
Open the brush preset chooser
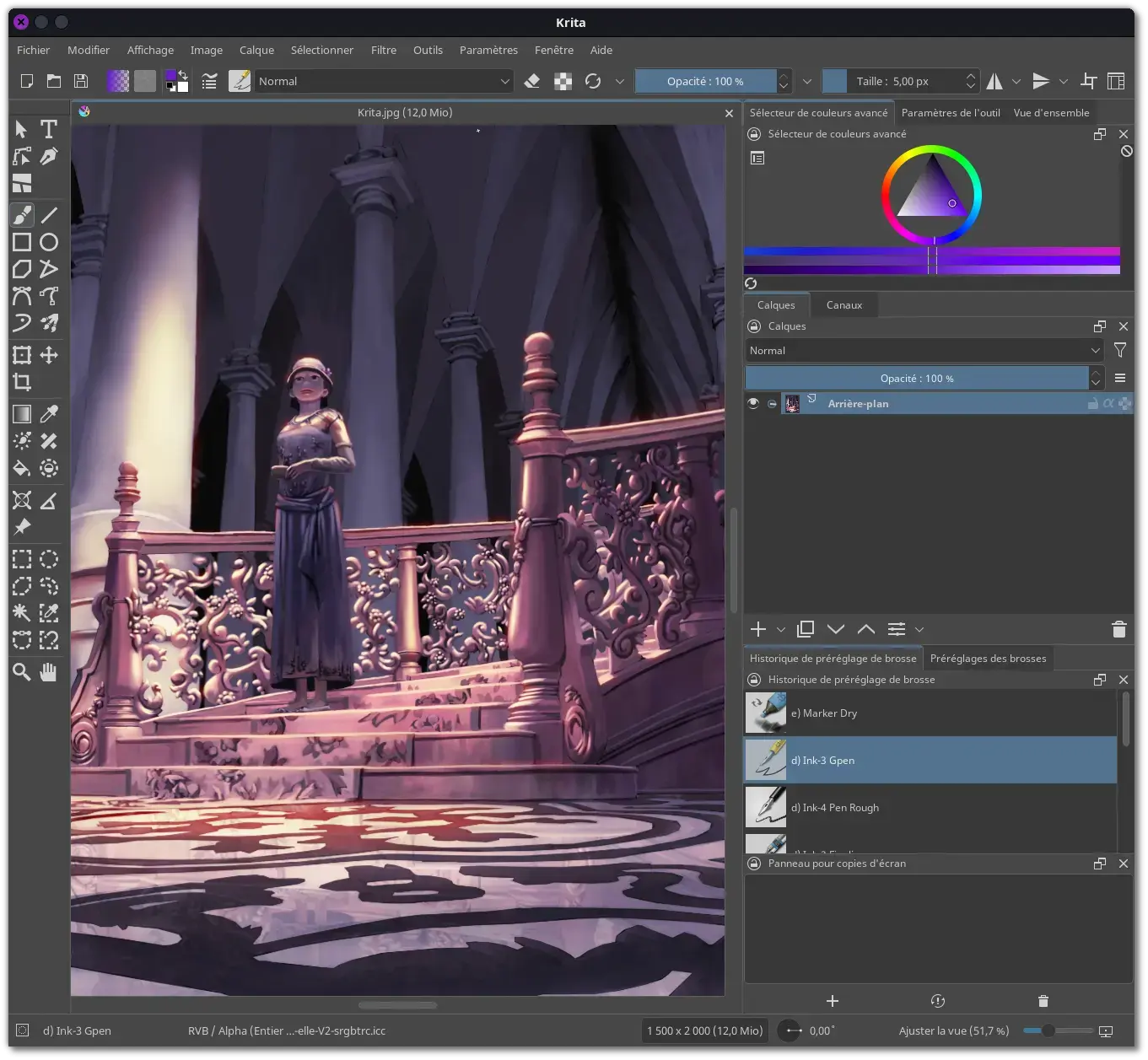coord(240,81)
